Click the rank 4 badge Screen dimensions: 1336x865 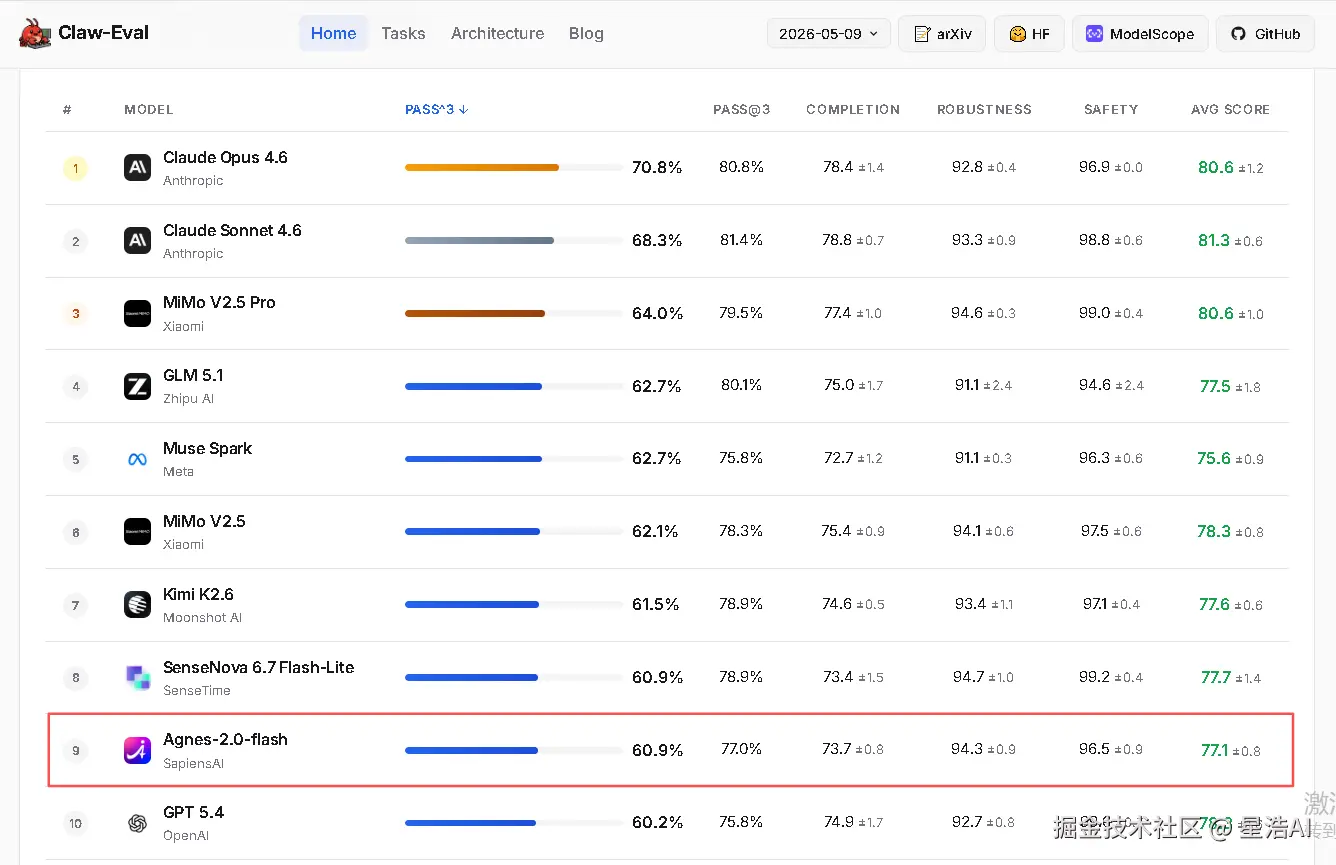pyautogui.click(x=75, y=387)
